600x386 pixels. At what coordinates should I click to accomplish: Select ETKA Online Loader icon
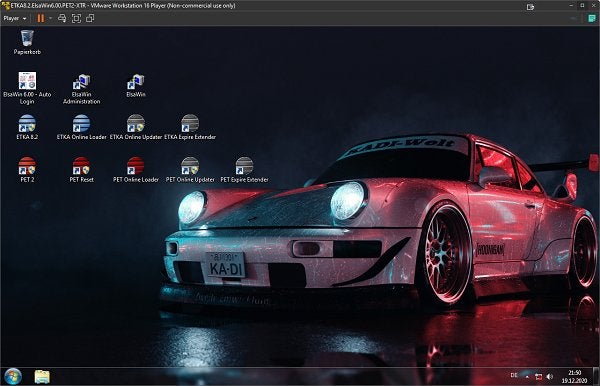click(82, 127)
